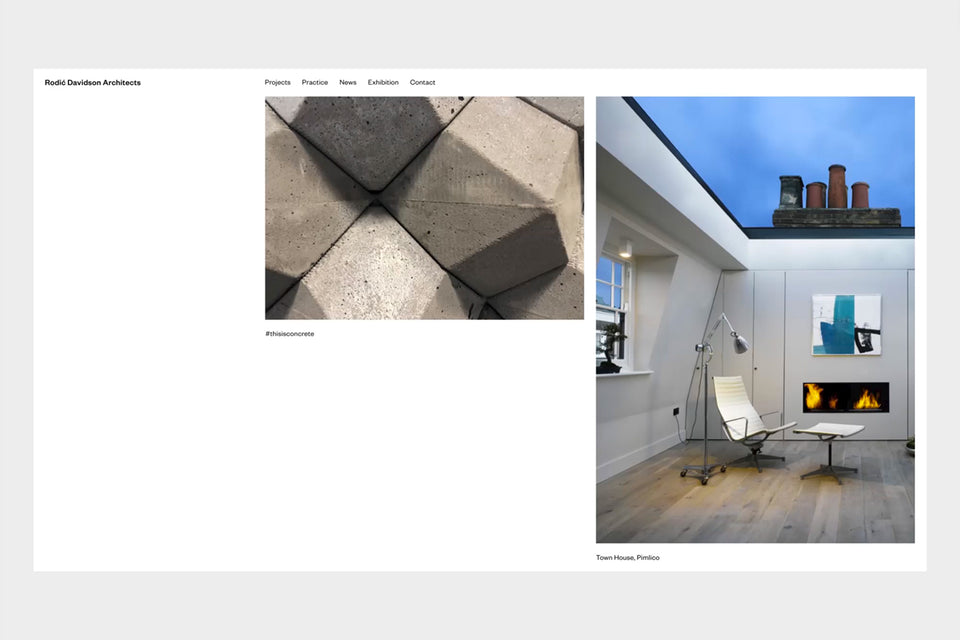Viewport: 960px width, 640px height.
Task: Click the glowing wall light above the window
Action: tap(624, 252)
